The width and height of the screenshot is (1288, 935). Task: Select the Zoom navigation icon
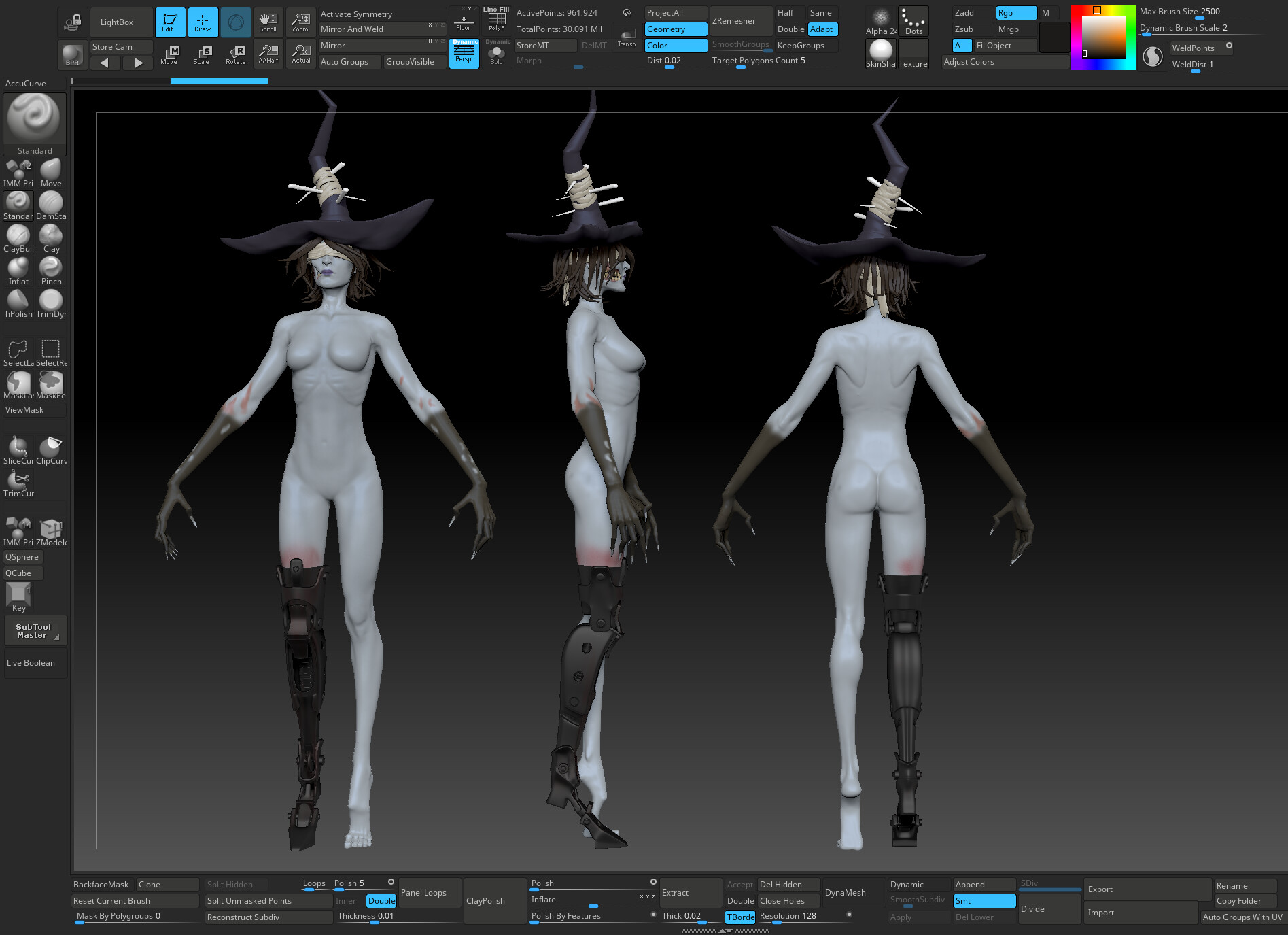point(300,21)
